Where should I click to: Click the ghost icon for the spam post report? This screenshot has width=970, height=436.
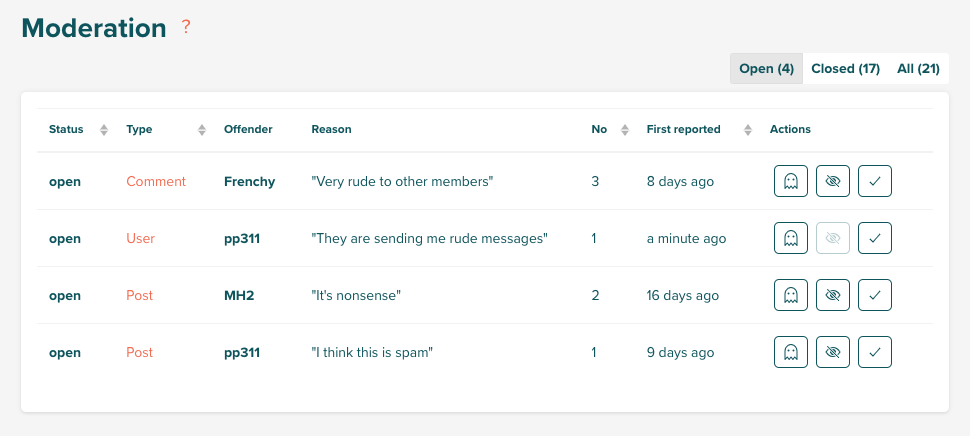791,352
